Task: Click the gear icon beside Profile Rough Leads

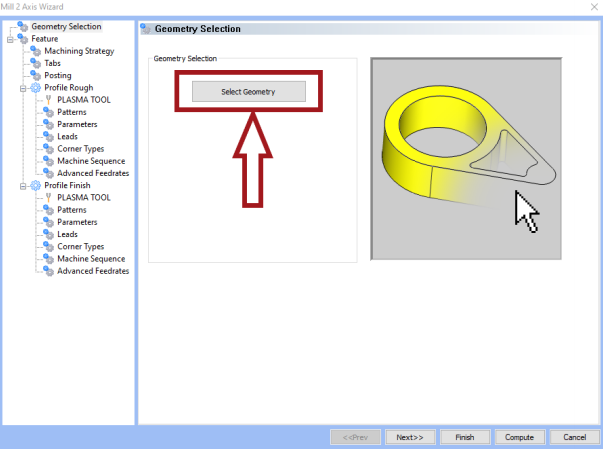Action: tap(48, 136)
